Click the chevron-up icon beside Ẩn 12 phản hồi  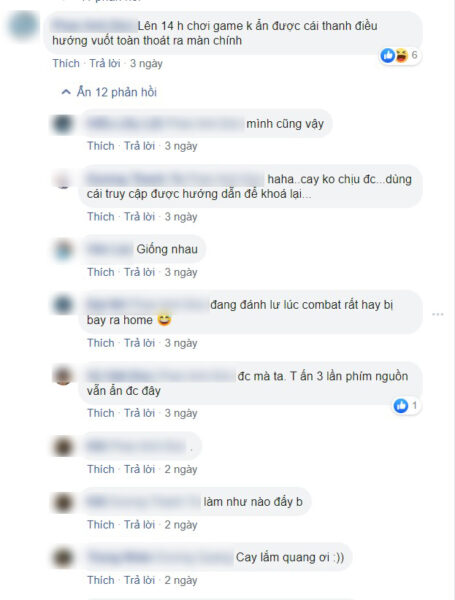pos(66,92)
